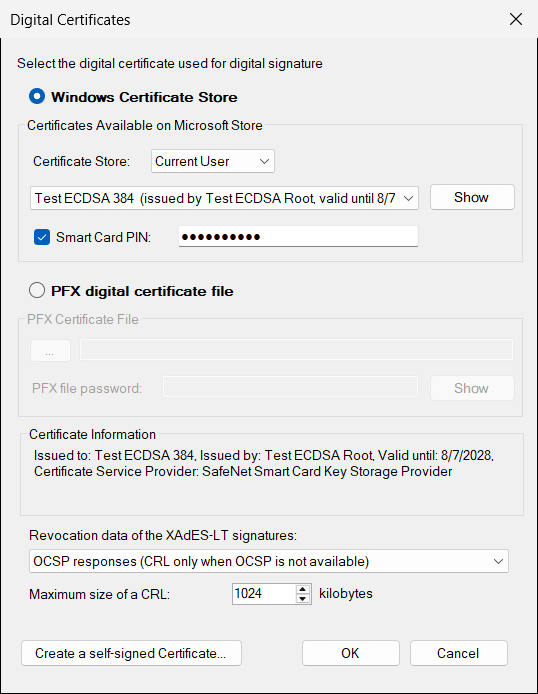Click the 'Certificate Information' group label

tap(92, 434)
